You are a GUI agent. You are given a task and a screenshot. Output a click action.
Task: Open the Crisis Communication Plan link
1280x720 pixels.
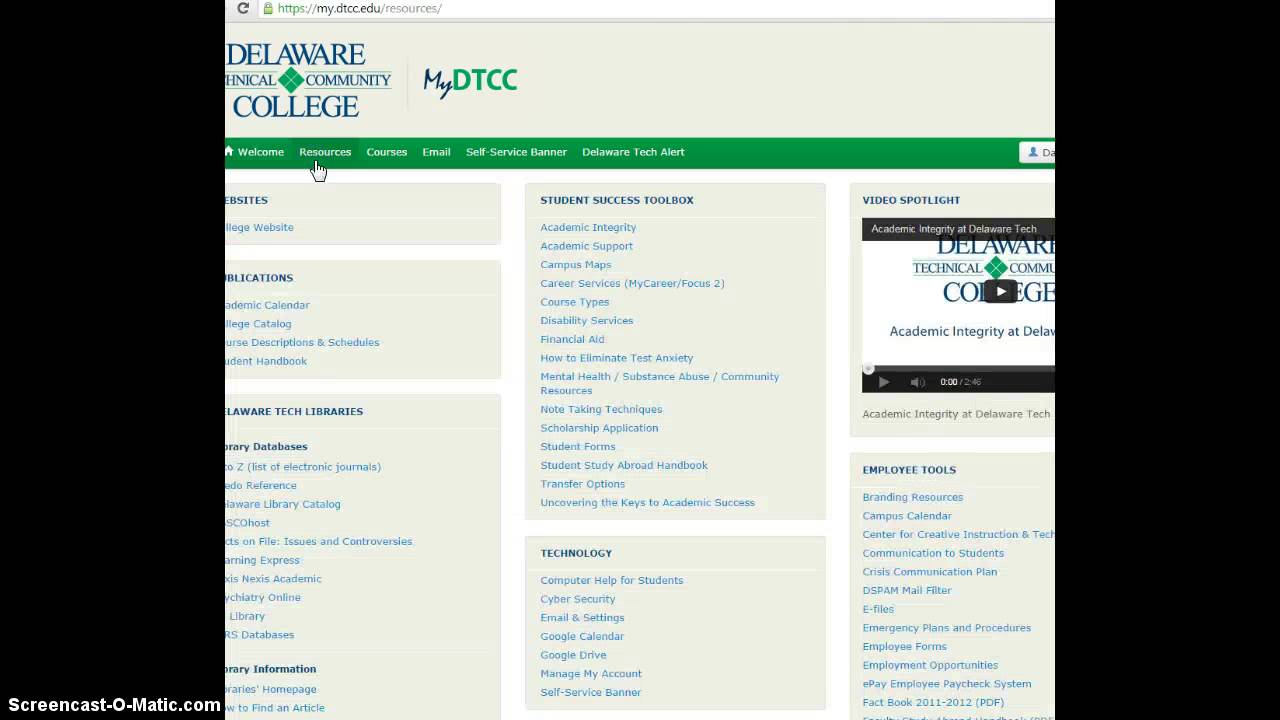pyautogui.click(x=930, y=572)
